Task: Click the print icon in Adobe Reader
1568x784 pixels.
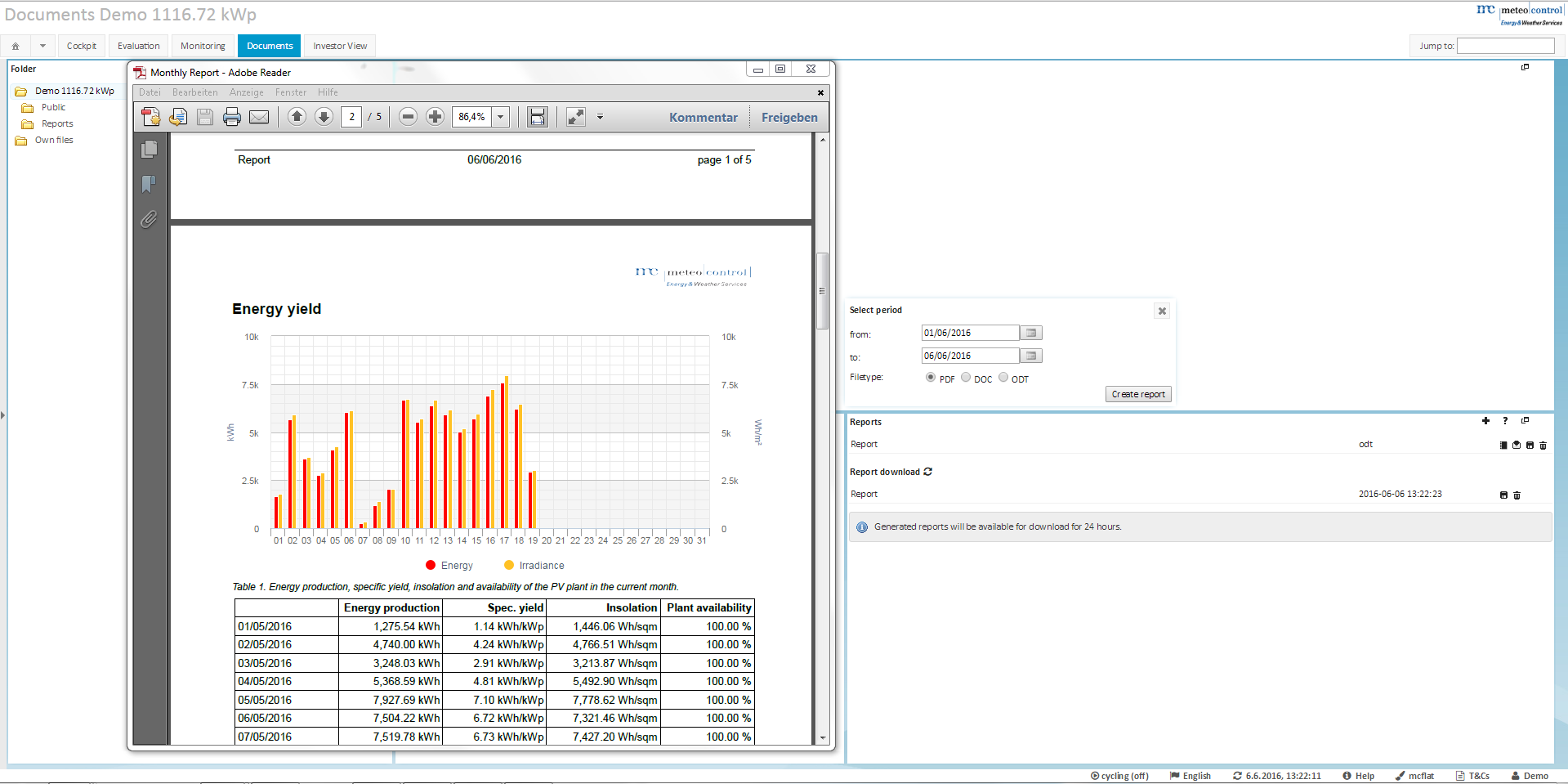Action: [232, 117]
